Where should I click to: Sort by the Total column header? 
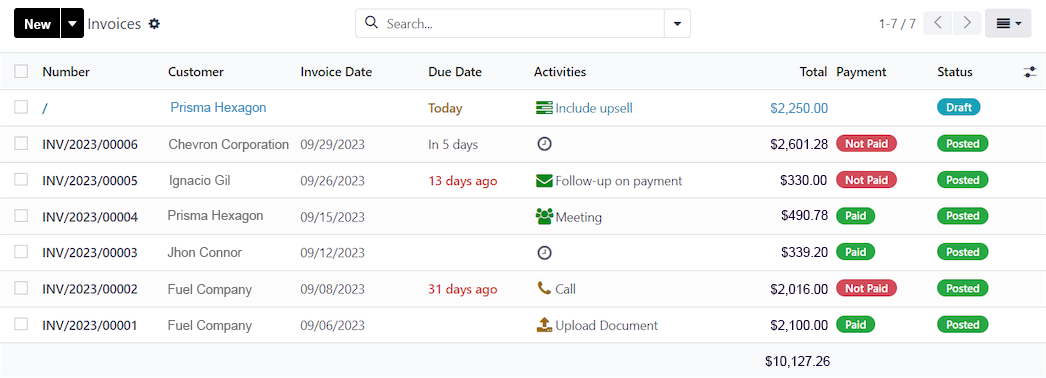(x=813, y=72)
